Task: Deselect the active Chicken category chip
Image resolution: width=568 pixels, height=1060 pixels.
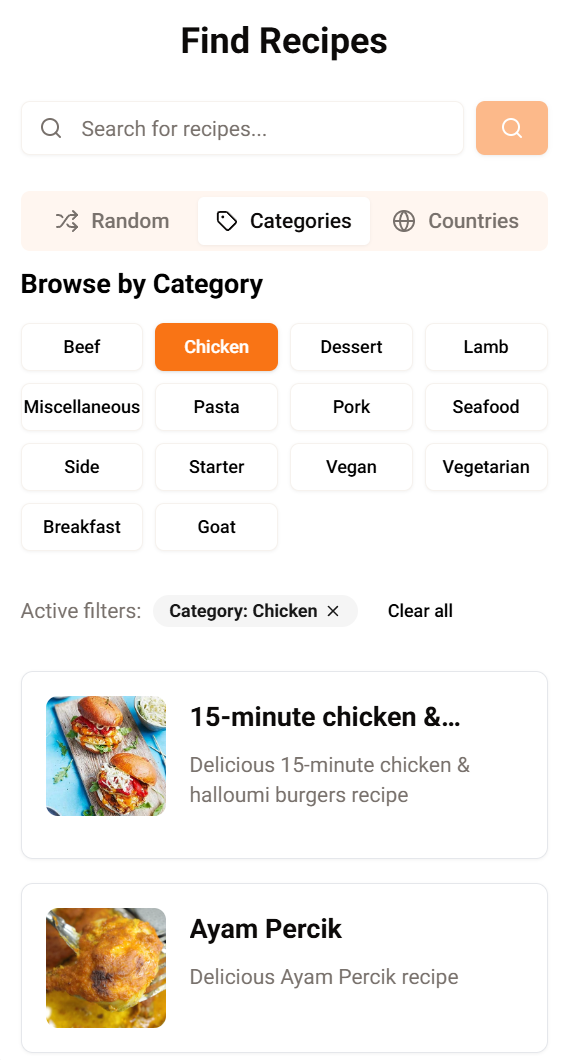Action: click(216, 347)
